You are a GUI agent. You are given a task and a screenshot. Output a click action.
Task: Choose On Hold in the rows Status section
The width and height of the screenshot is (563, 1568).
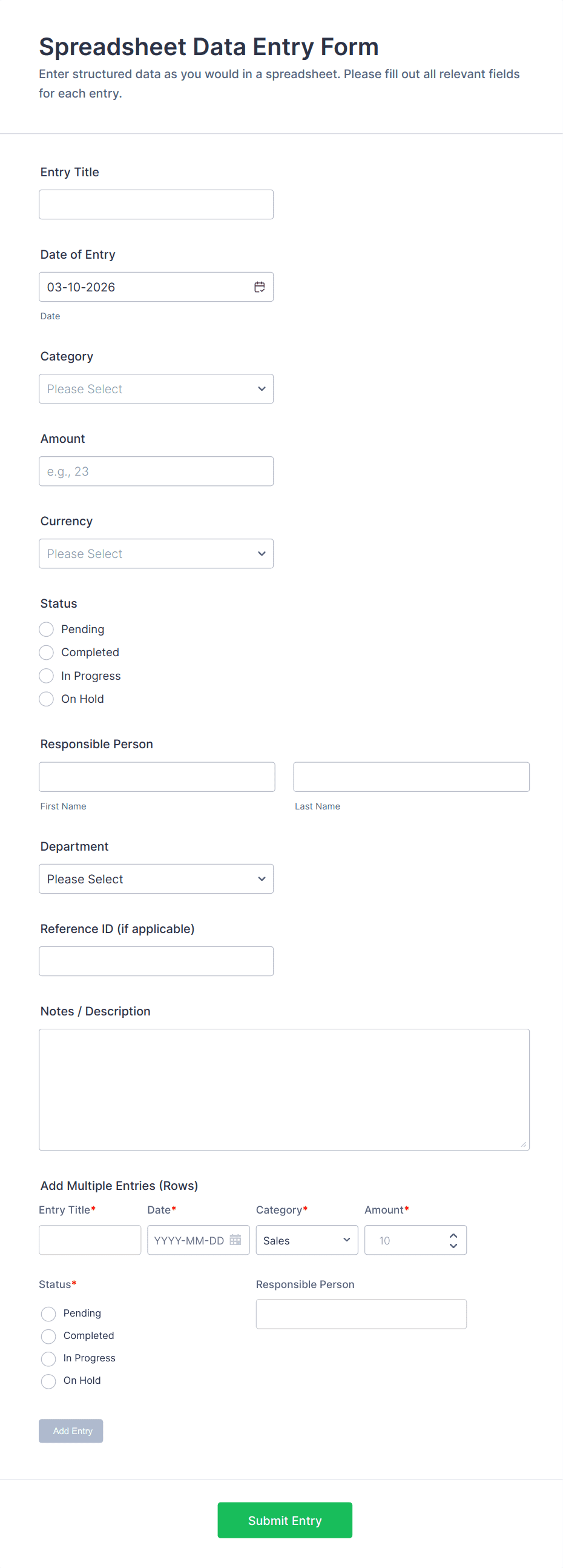[x=48, y=1381]
